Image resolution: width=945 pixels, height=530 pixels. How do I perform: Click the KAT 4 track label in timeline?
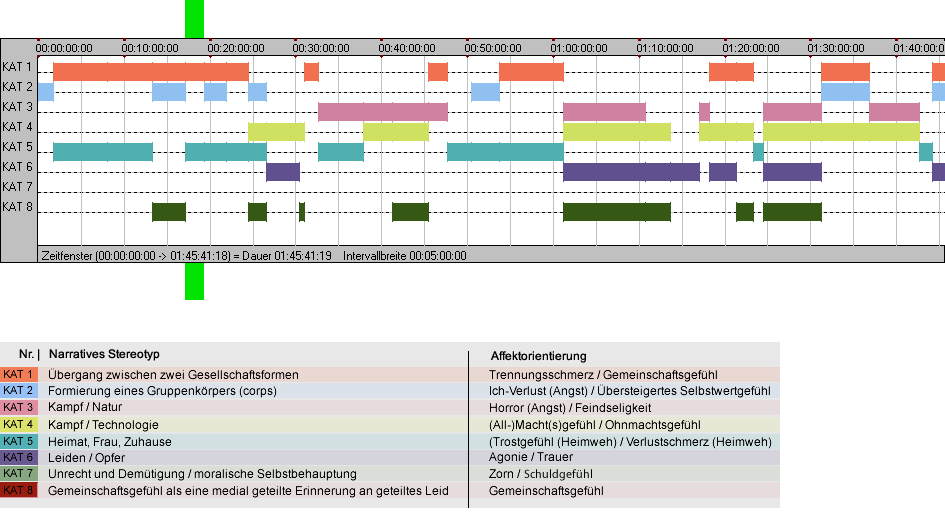(x=17, y=127)
